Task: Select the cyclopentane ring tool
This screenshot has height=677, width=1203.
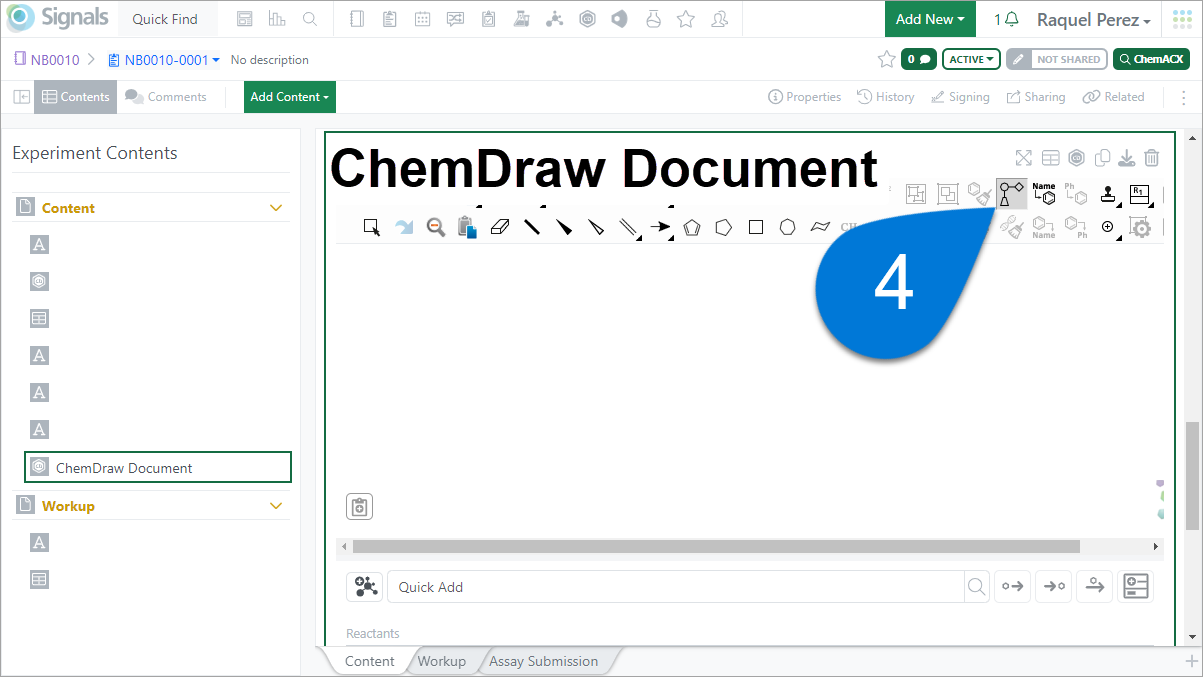Action: [724, 227]
